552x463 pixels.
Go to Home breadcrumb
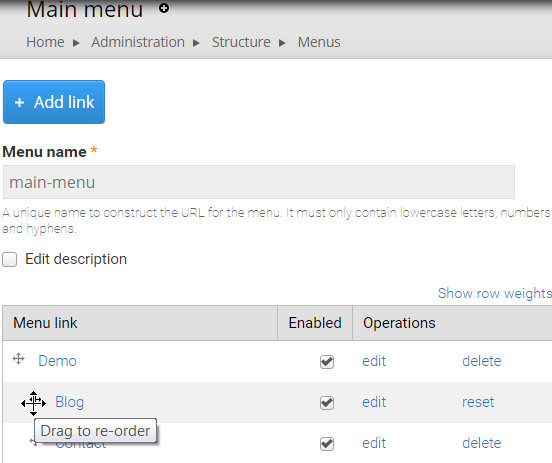(x=45, y=42)
